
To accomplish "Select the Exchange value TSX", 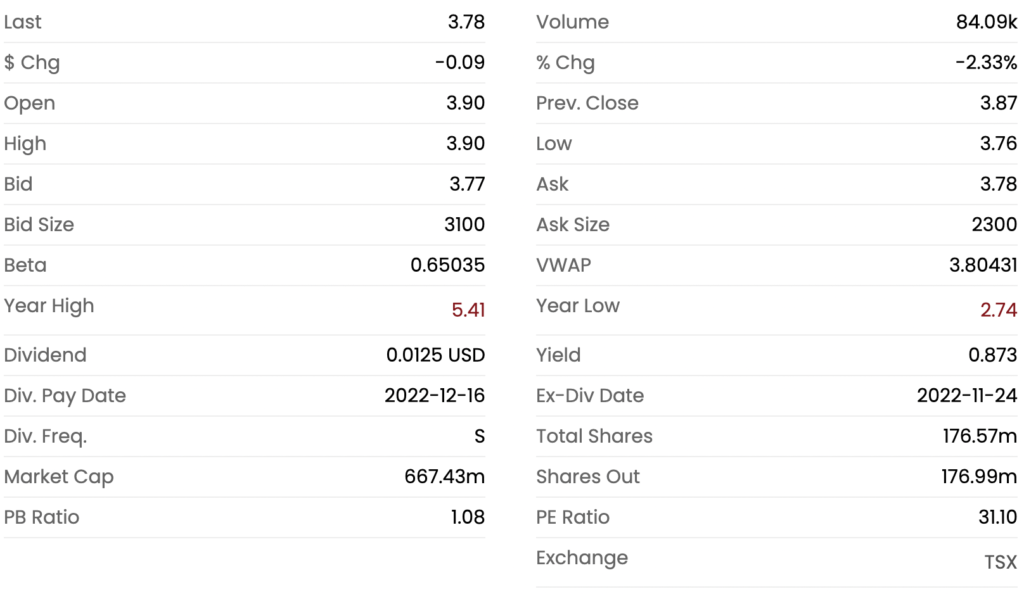I will (x=1000, y=563).
